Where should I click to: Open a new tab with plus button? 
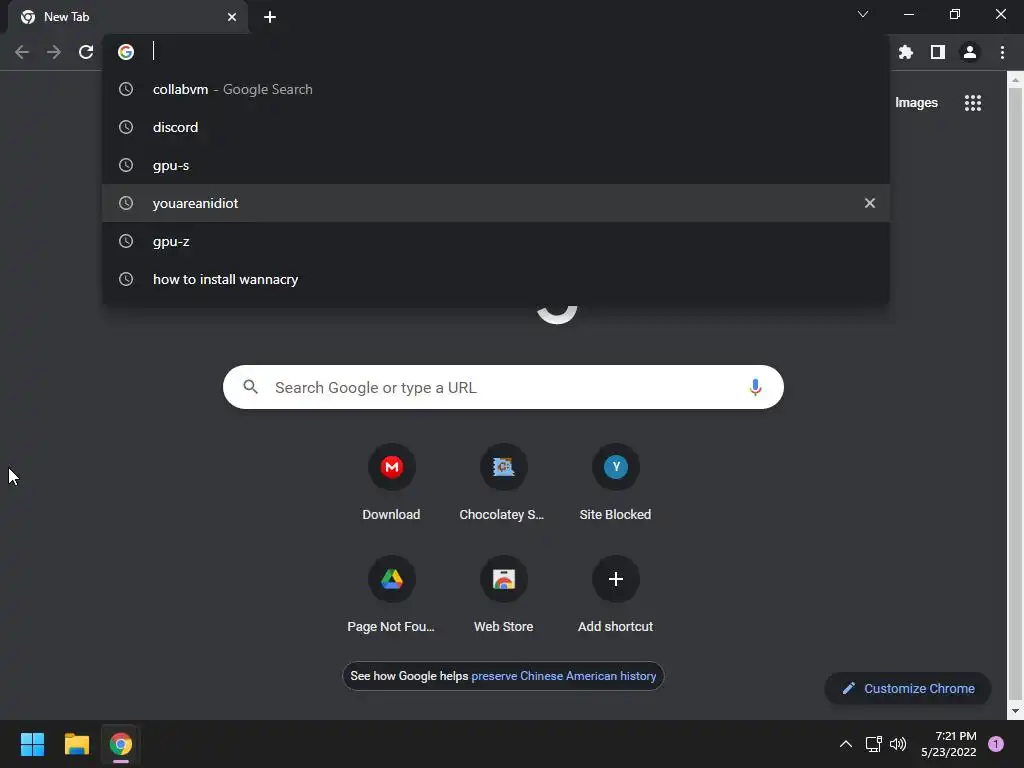click(270, 17)
